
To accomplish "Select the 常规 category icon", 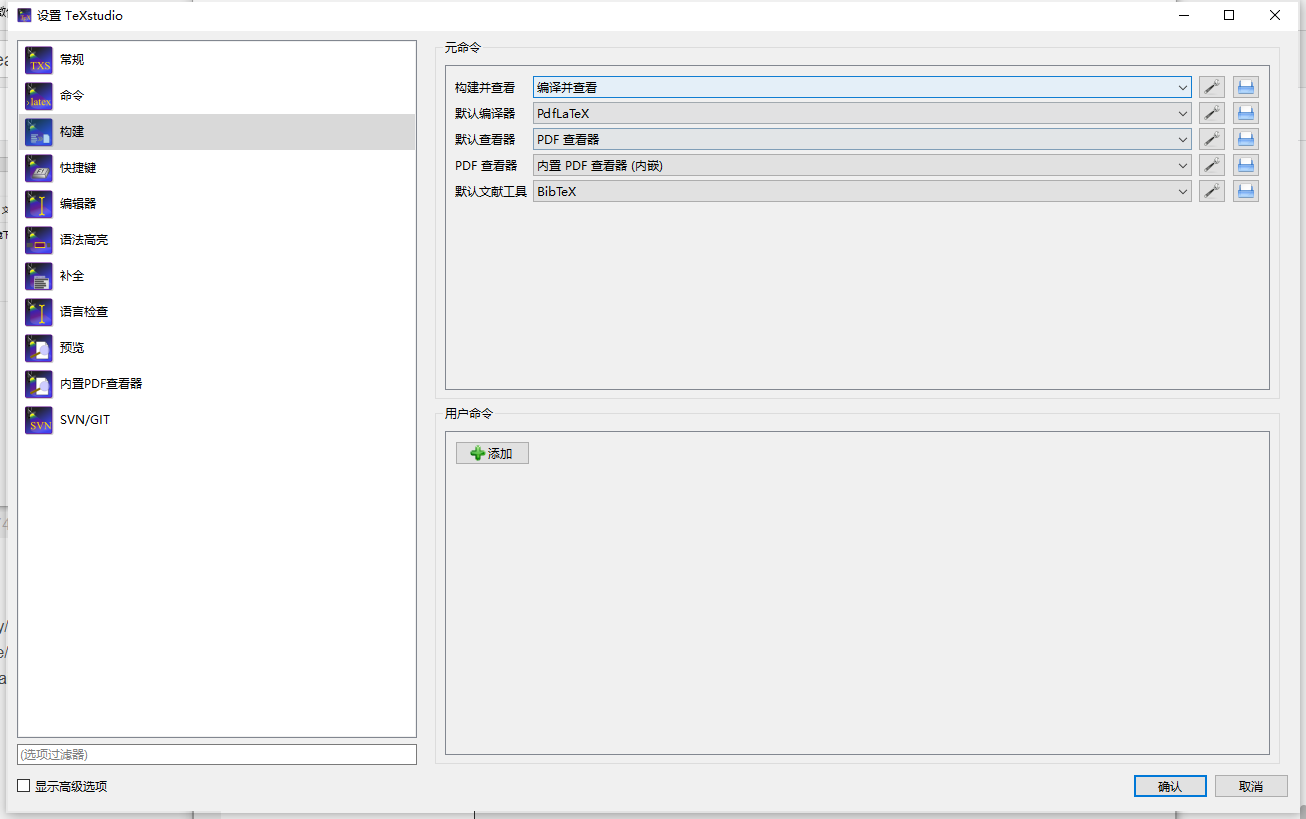I will (39, 60).
